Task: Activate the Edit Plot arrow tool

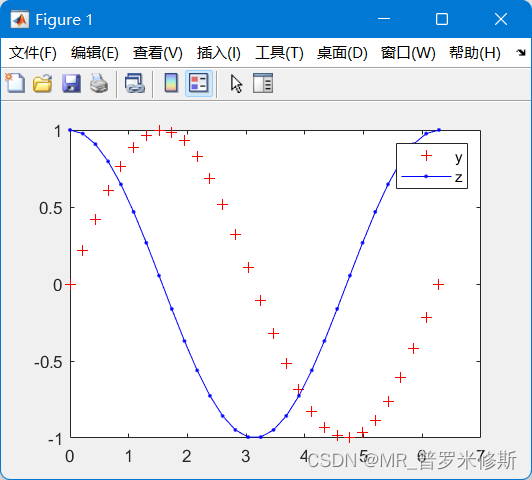Action: pos(236,84)
